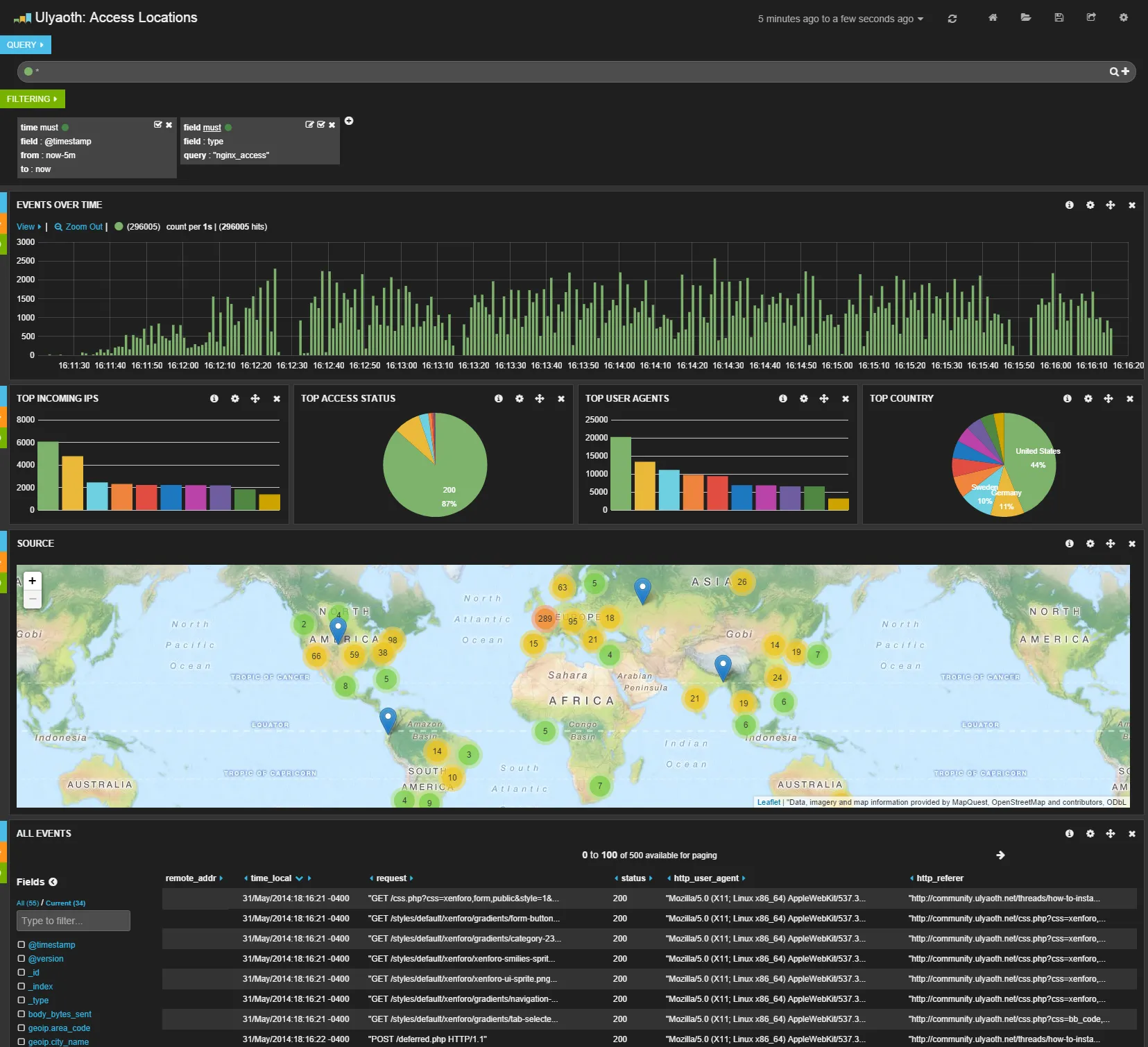Click the green query color dot
Viewport: 1148px width, 1047px height.
[x=28, y=71]
